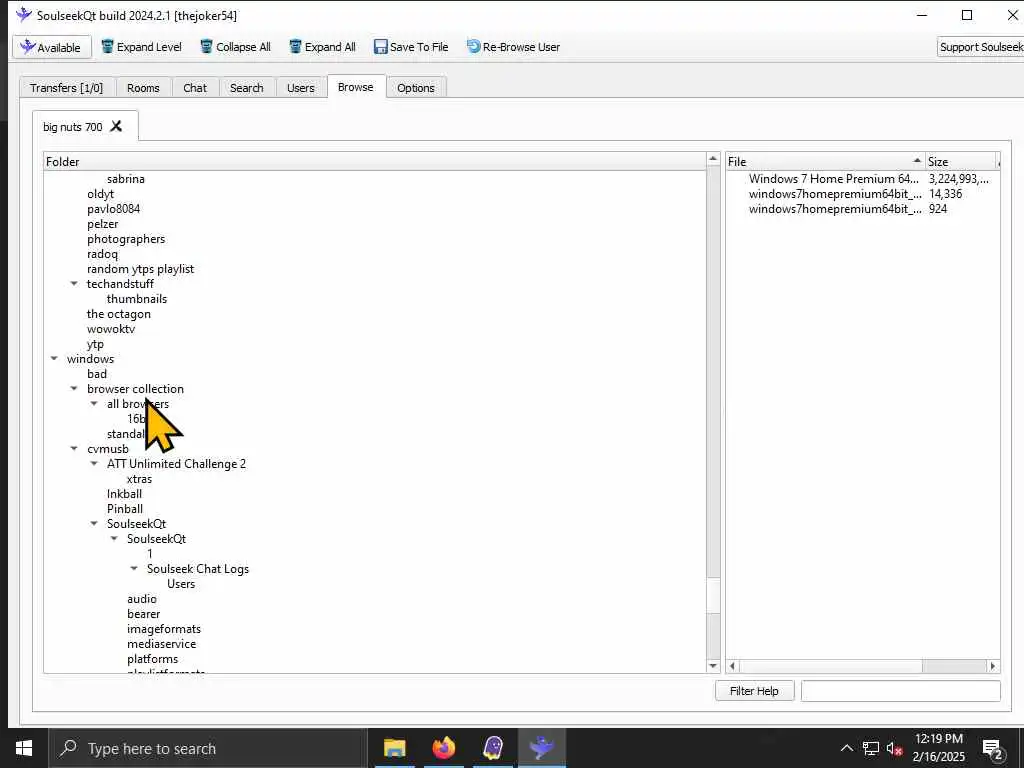
Task: Select the pelzer folder
Action: [x=103, y=224]
